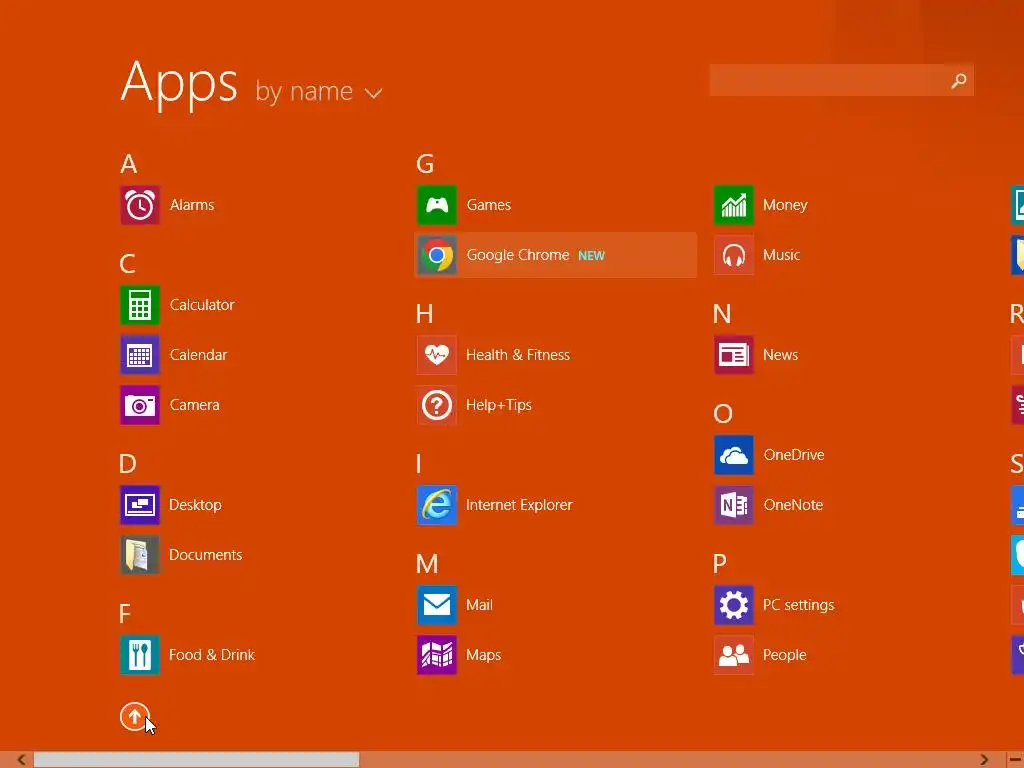Click the 'OneDrive' label text
Image resolution: width=1024 pixels, height=768 pixels.
[794, 455]
